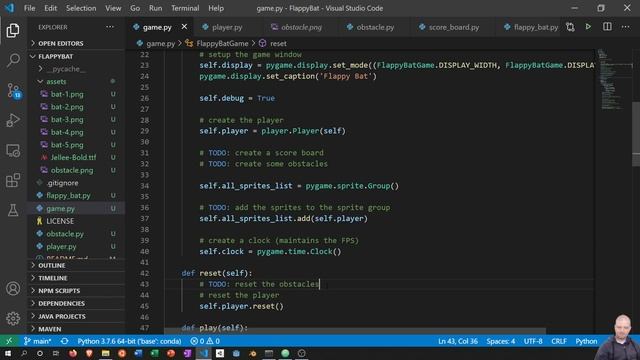640x360 pixels.
Task: Click reset method in breadcrumb
Action: pos(278,43)
